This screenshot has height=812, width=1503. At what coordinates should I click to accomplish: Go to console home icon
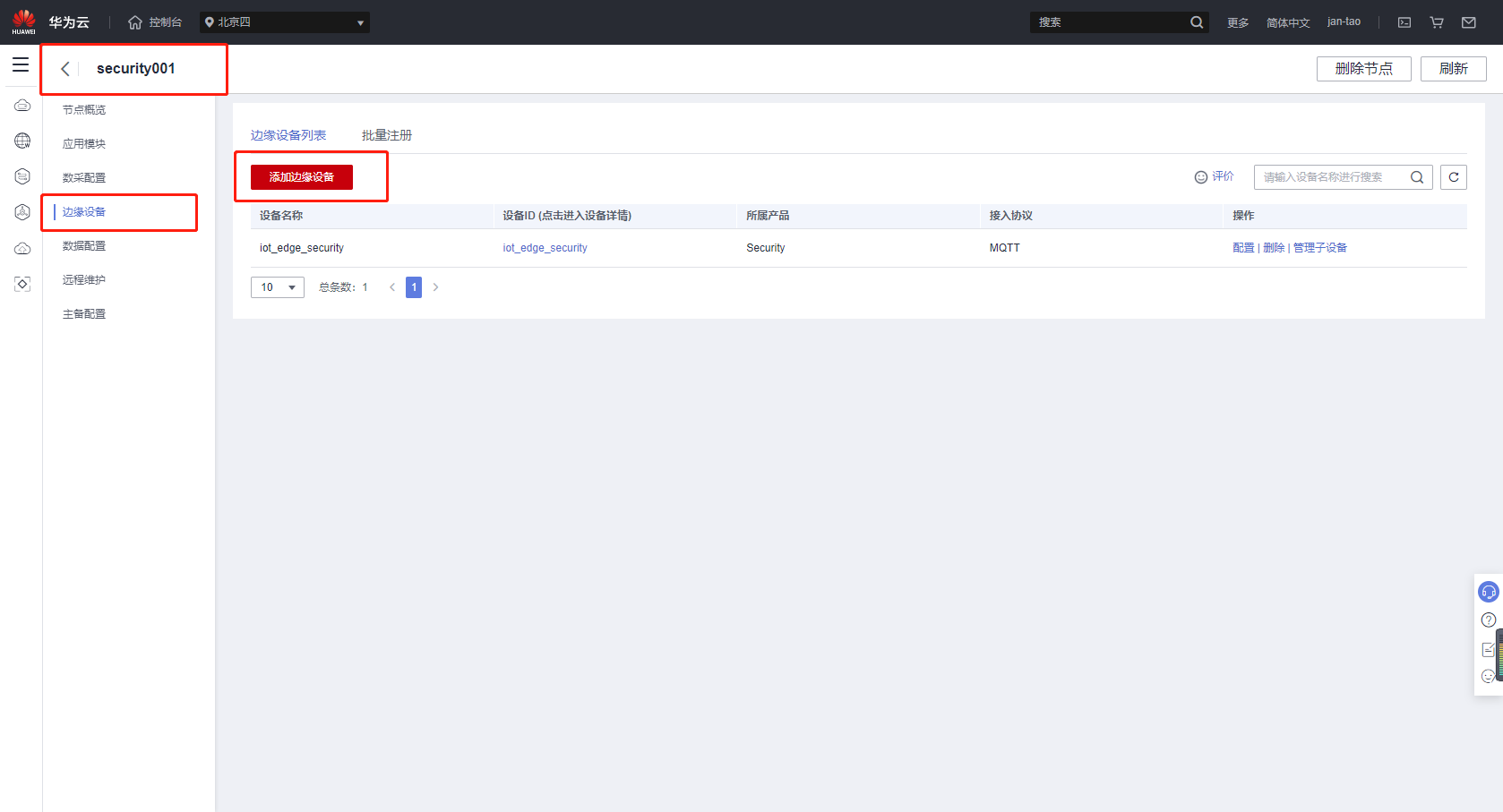click(x=135, y=22)
